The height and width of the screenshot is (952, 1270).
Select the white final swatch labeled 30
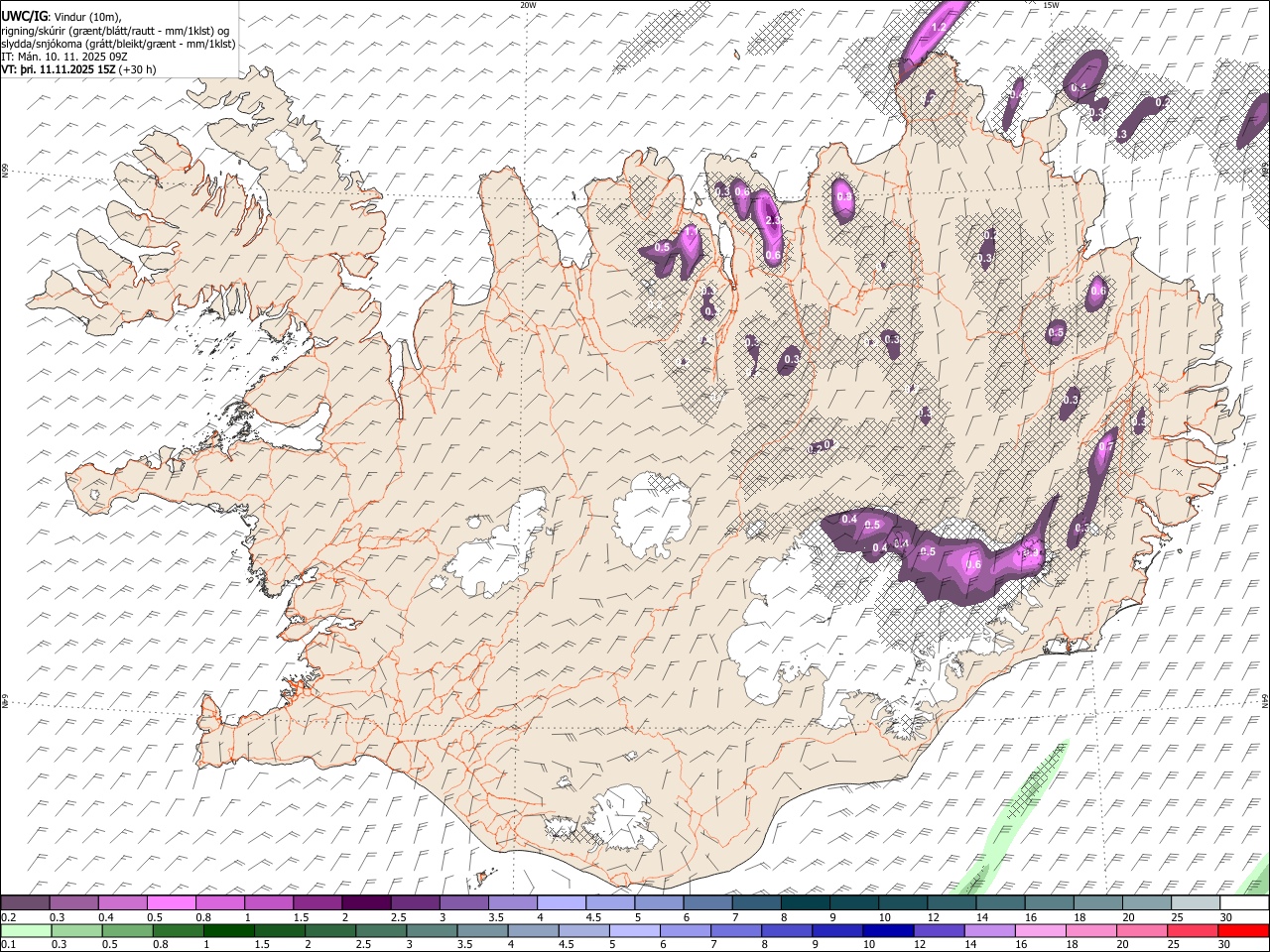(1244, 903)
